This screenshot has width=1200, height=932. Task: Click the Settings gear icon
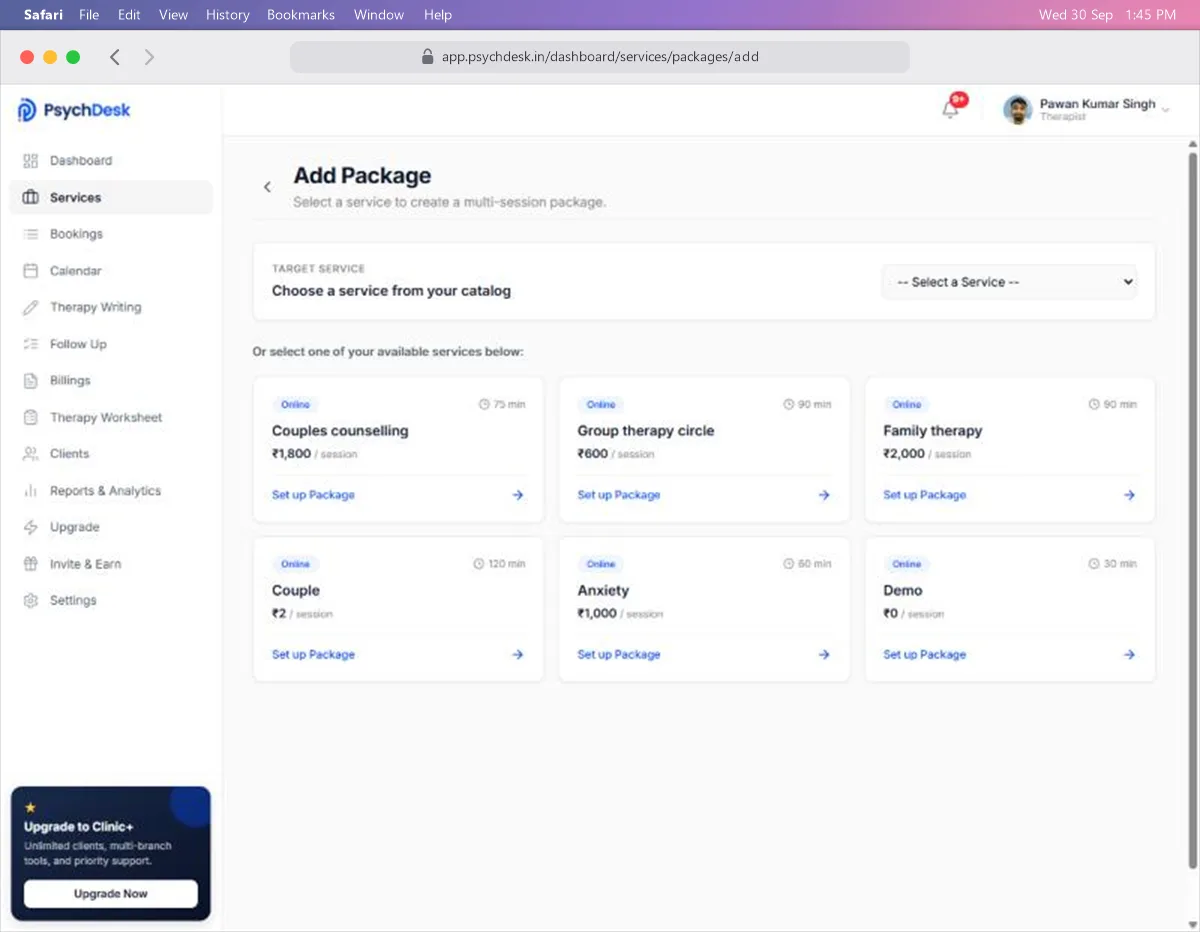point(30,601)
